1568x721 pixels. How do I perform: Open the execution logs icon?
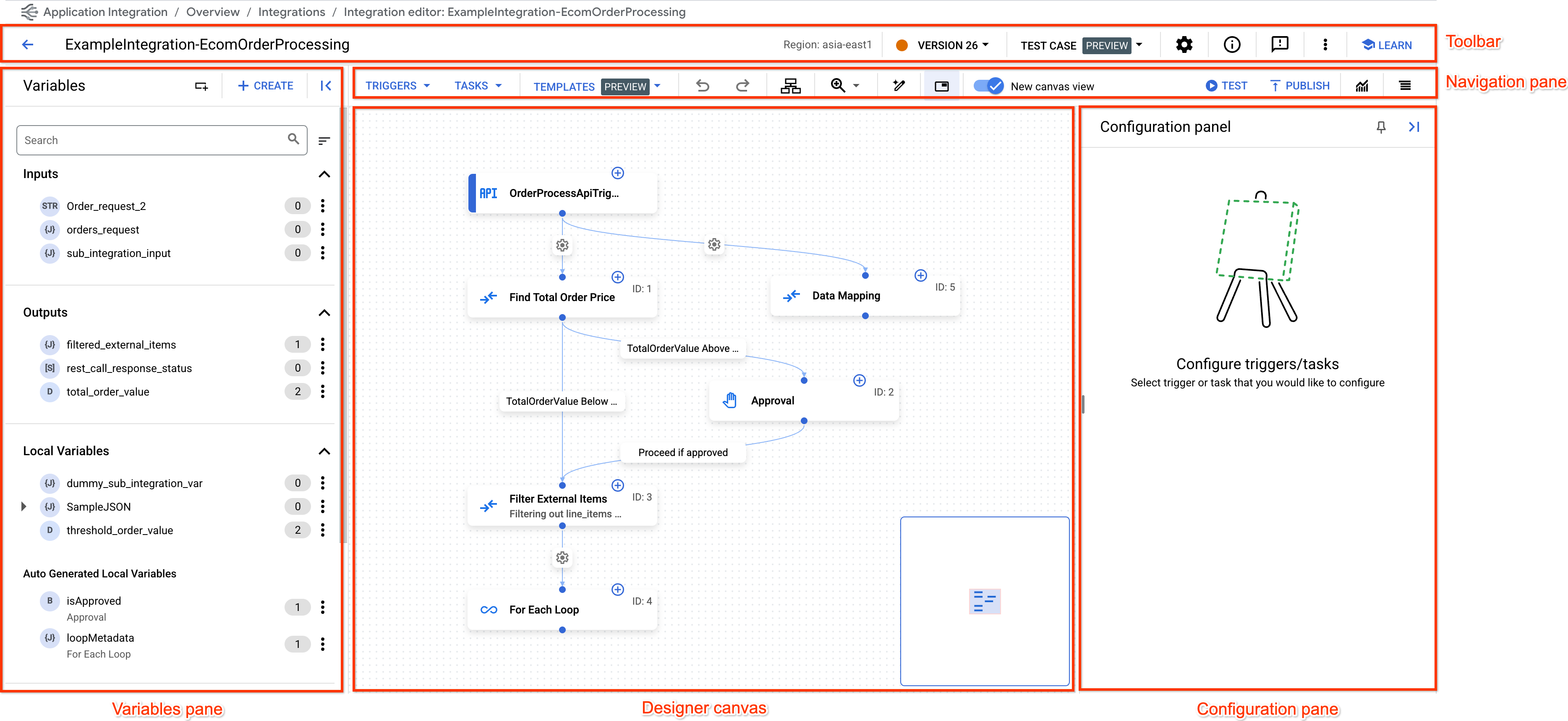click(1405, 85)
